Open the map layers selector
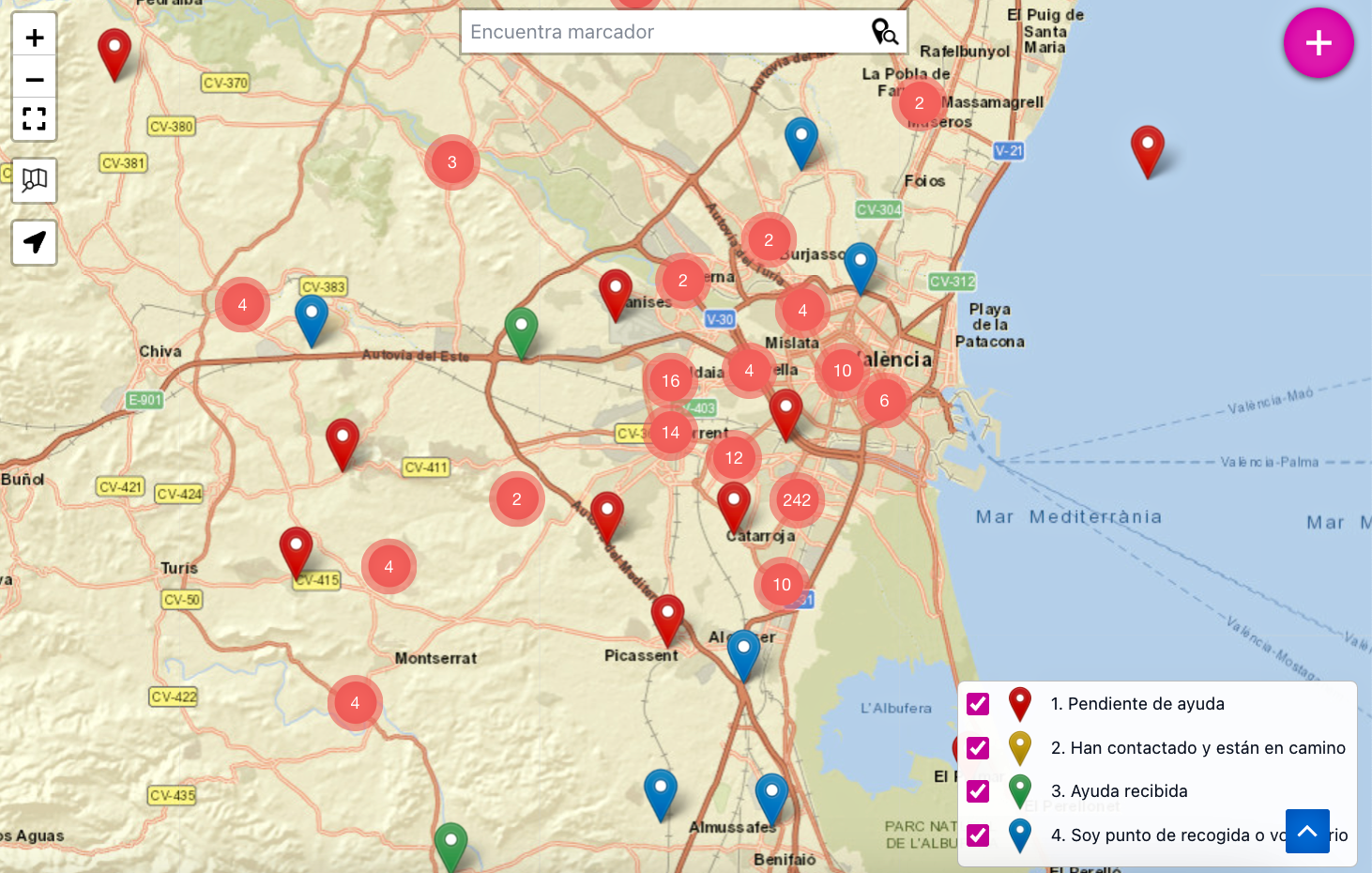This screenshot has width=1372, height=873. (x=35, y=179)
